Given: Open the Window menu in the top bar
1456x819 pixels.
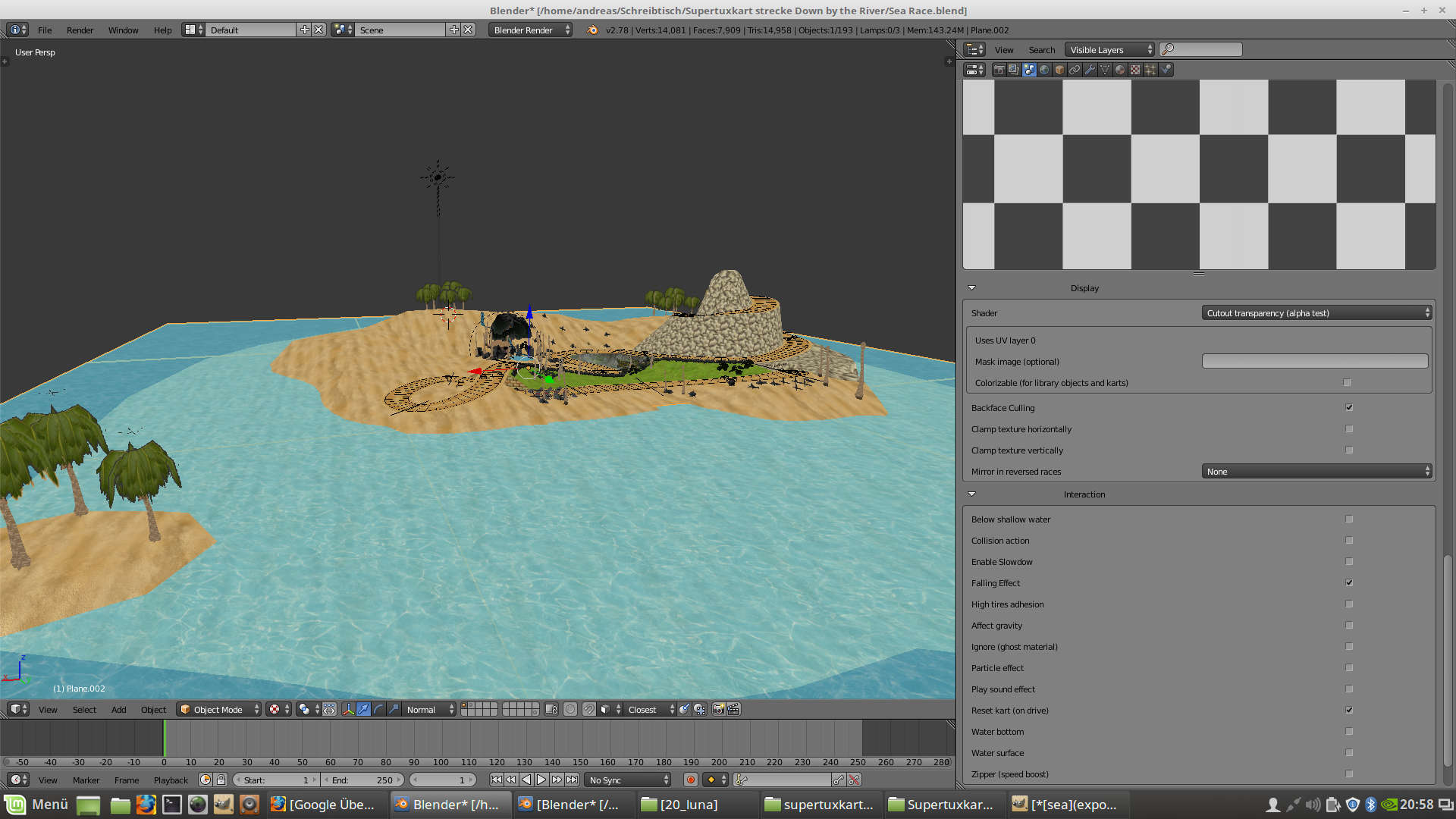Looking at the screenshot, I should (123, 30).
